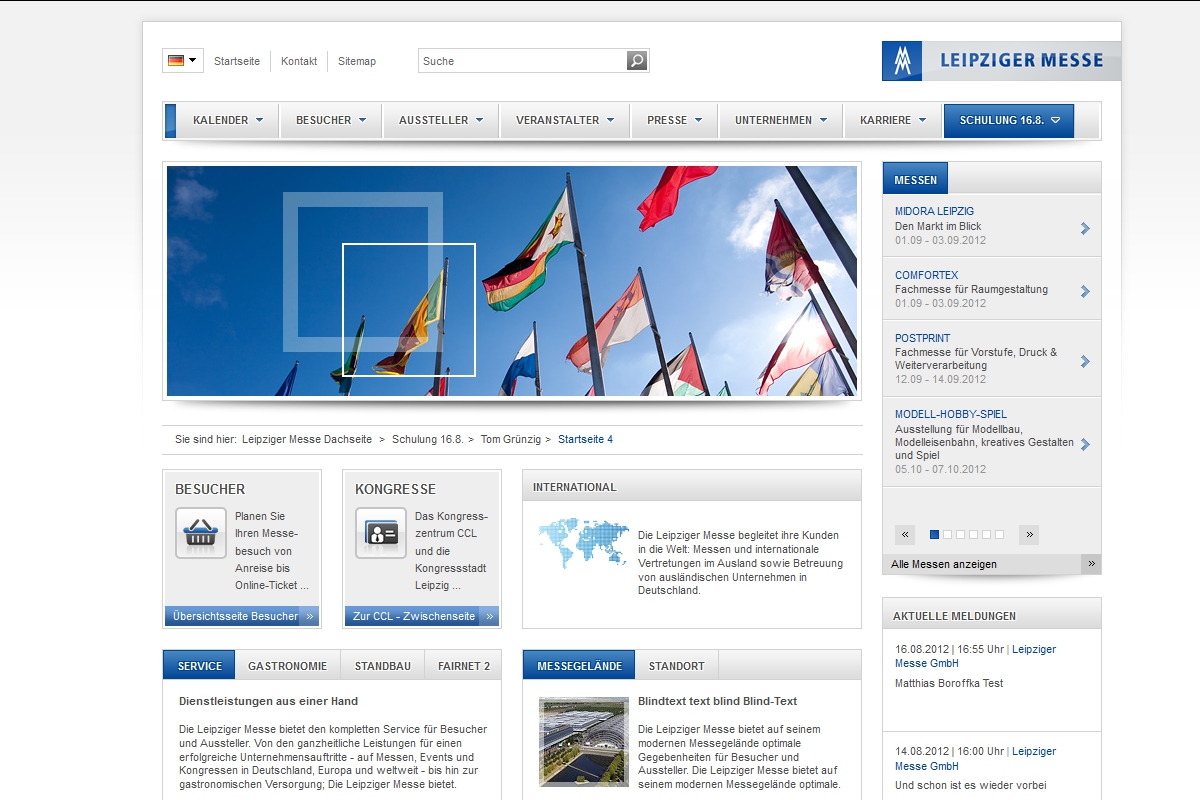Click Leipziger Messe Dachseite breadcrumb

point(307,439)
